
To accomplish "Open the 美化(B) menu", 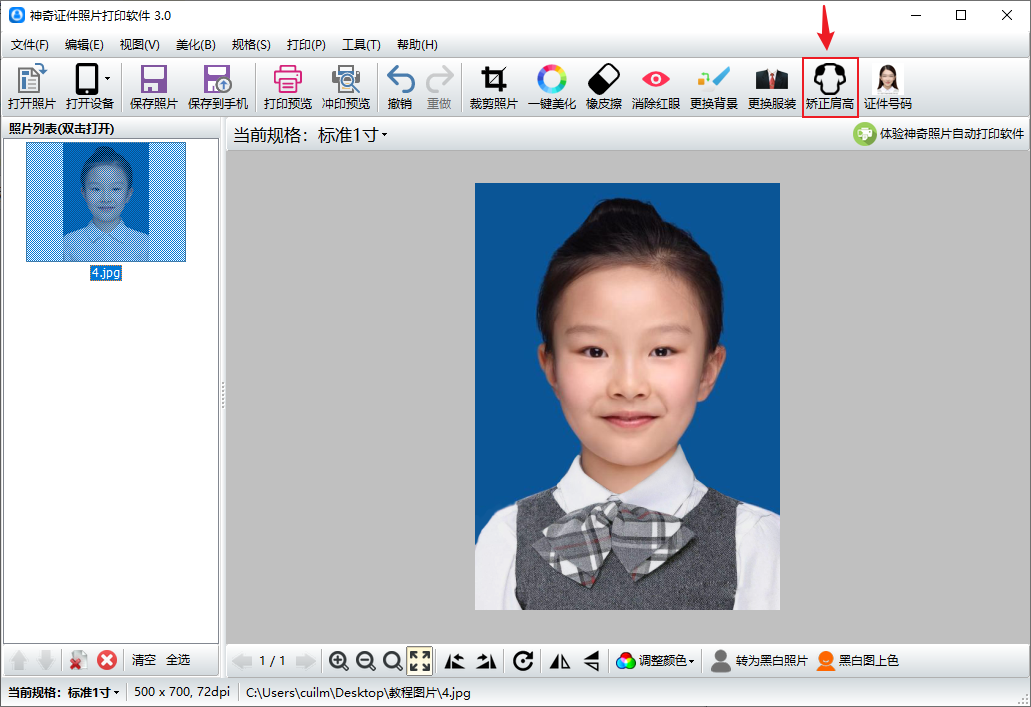I will [195, 45].
